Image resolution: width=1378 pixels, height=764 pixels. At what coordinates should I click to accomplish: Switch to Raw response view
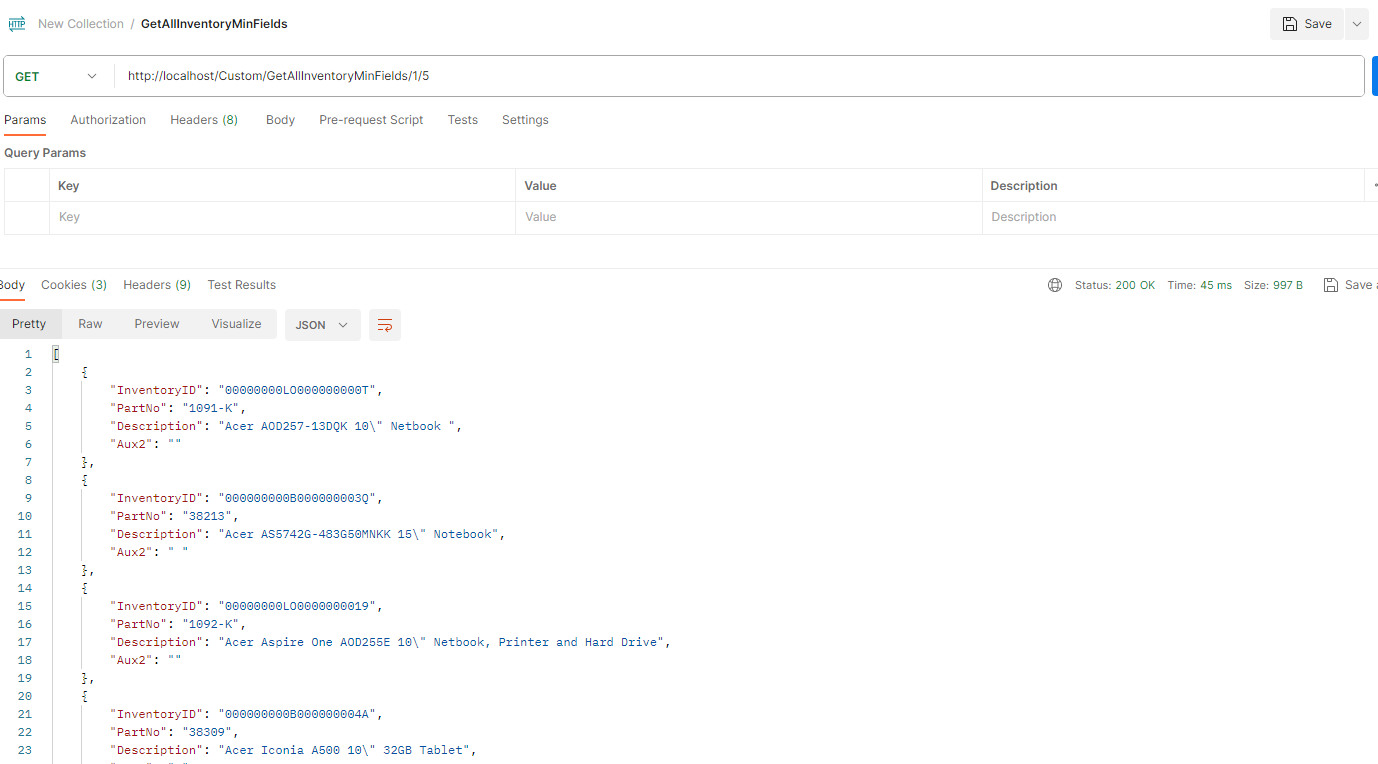coord(90,324)
